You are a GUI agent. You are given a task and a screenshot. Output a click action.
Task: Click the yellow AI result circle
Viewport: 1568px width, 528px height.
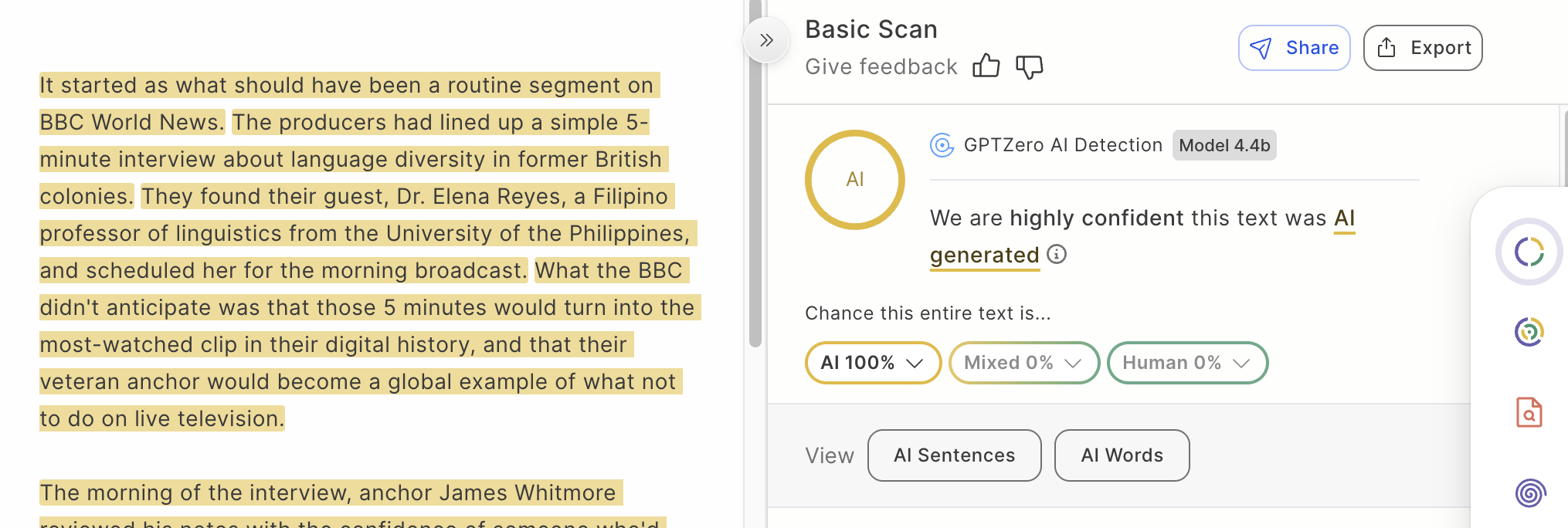pyautogui.click(x=854, y=179)
